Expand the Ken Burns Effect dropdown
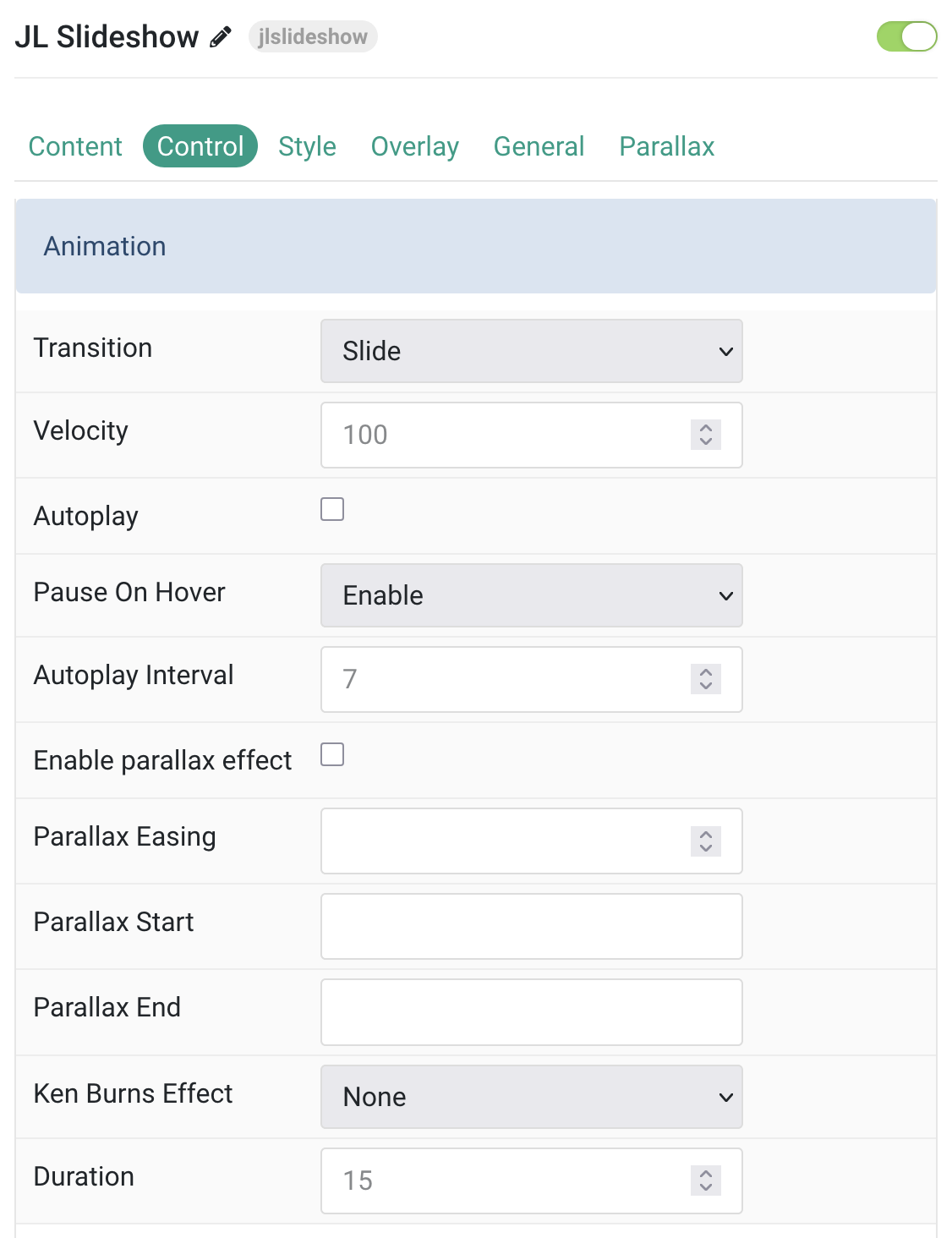 click(532, 1097)
